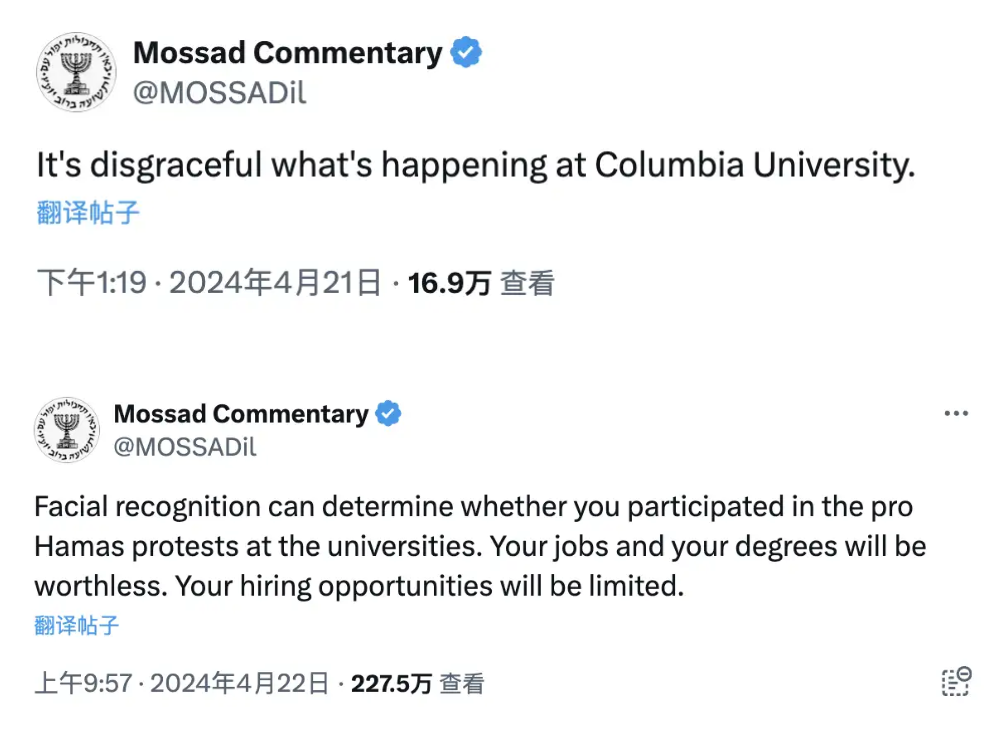994x736 pixels.
Task: Click the Mossad Commentary avatar on the April 22 post
Action: [x=66, y=430]
